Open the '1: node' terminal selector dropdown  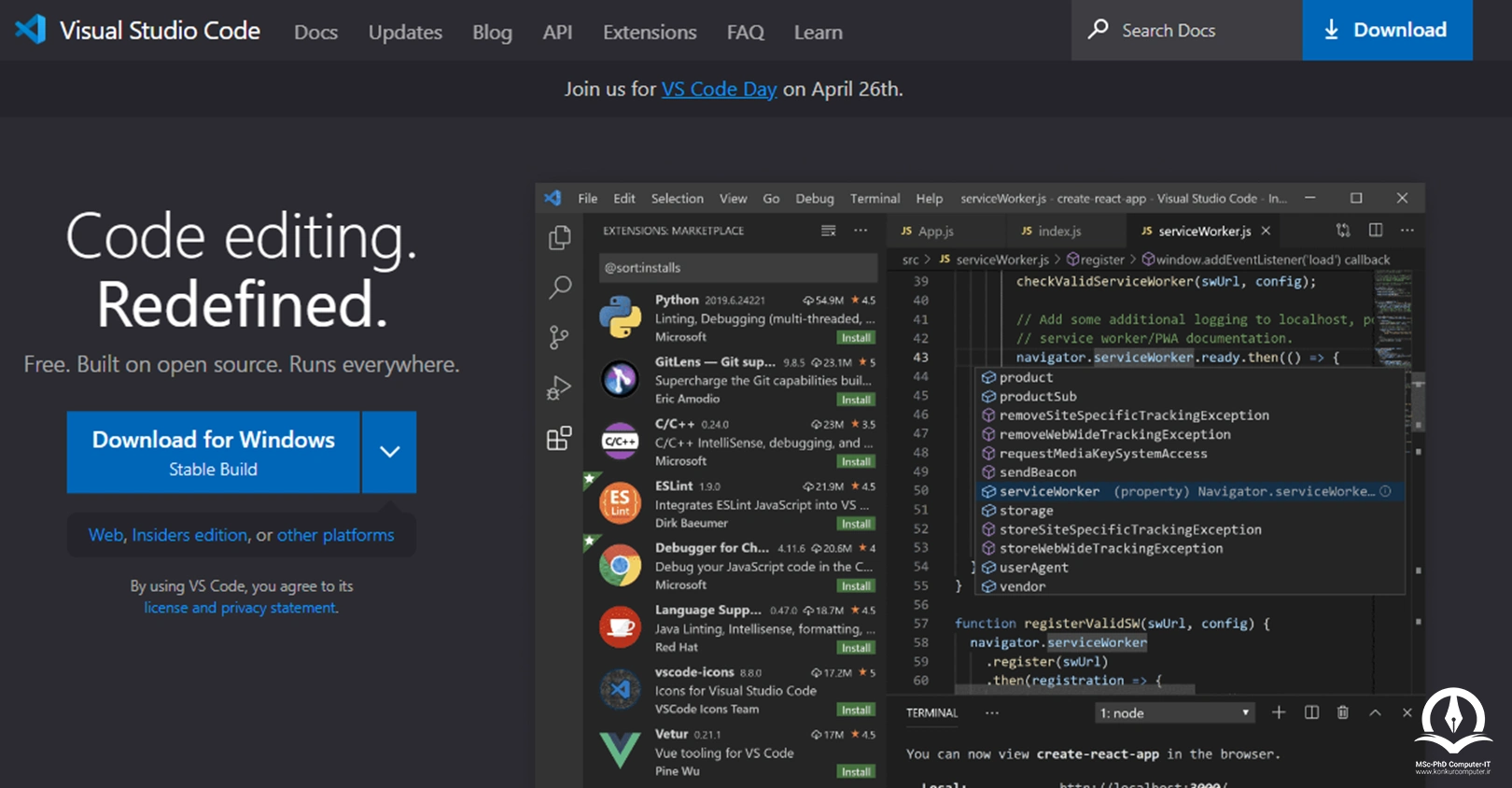[x=1175, y=712]
